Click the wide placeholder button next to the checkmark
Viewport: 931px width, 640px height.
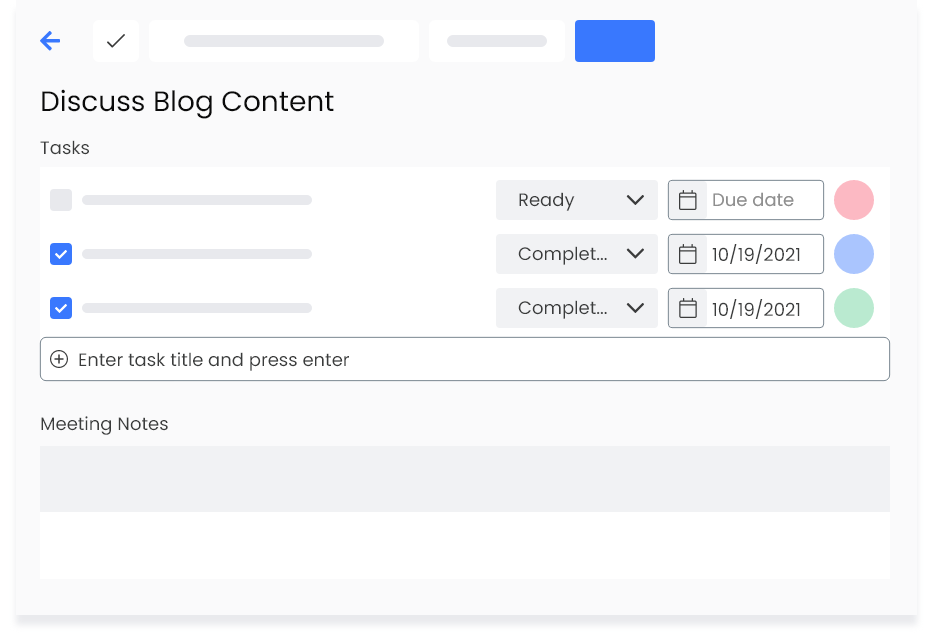coord(284,41)
